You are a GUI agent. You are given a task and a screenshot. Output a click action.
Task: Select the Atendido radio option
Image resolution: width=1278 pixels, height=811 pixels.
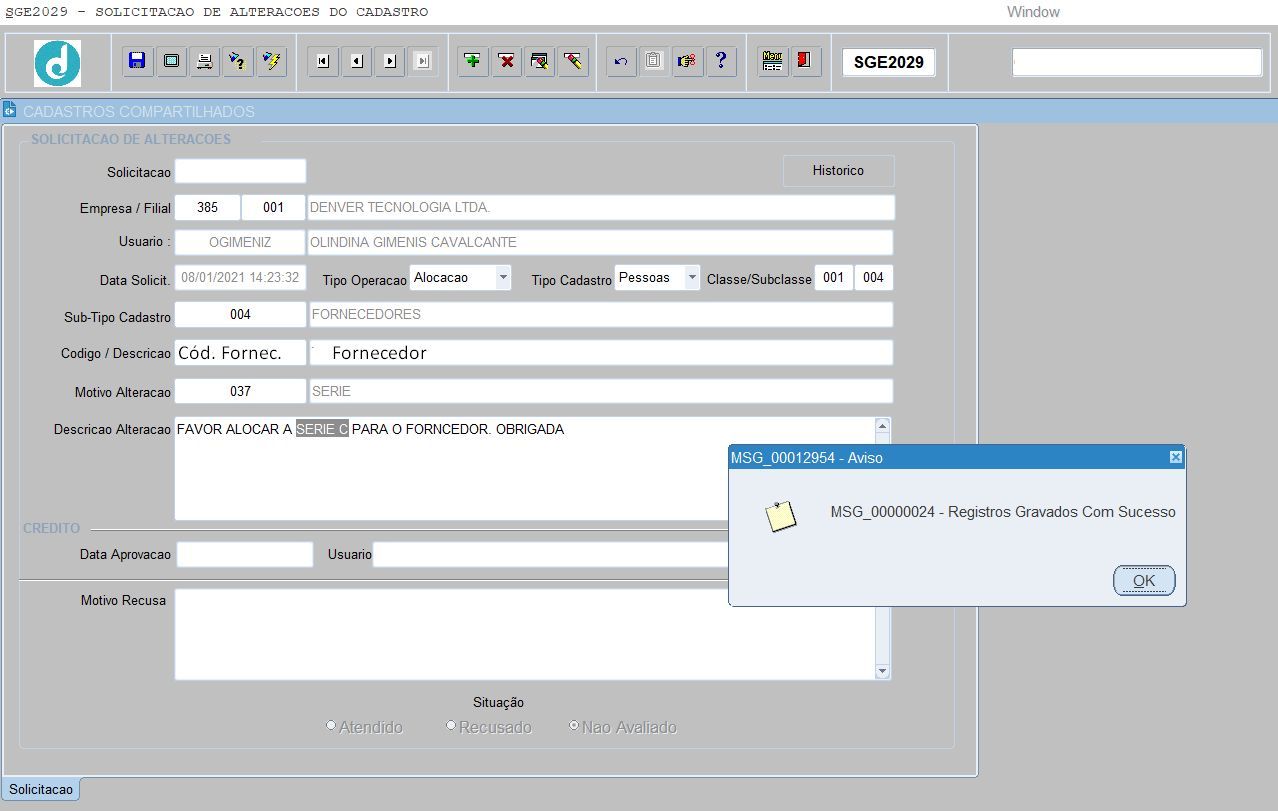(331, 726)
